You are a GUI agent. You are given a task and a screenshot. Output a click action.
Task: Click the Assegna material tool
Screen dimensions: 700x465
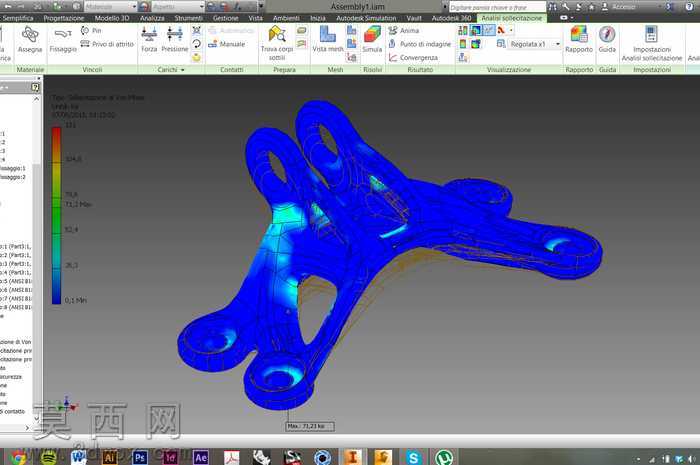30,39
